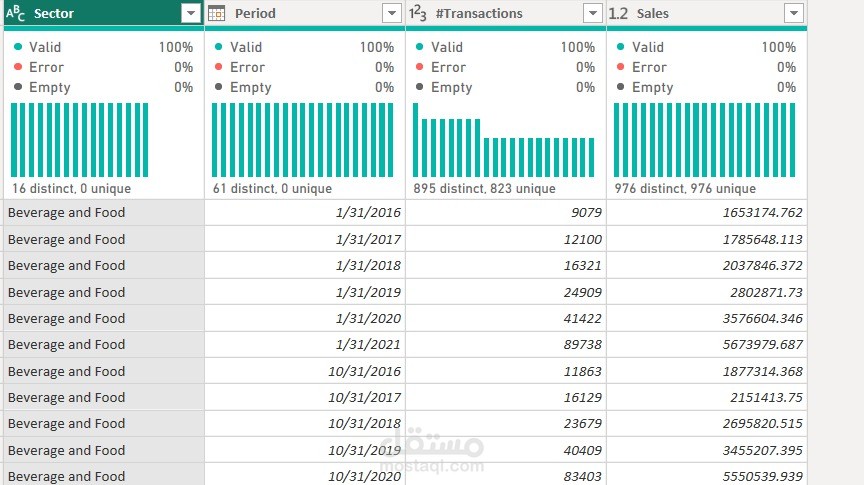Click the #Transactions value distribution chart
The image size is (864, 485).
pyautogui.click(x=504, y=142)
